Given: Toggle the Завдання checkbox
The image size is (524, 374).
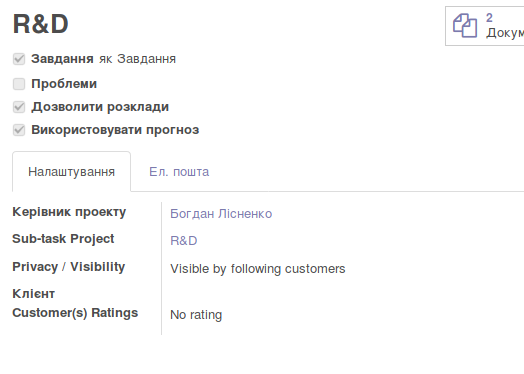Looking at the screenshot, I should tap(19, 59).
